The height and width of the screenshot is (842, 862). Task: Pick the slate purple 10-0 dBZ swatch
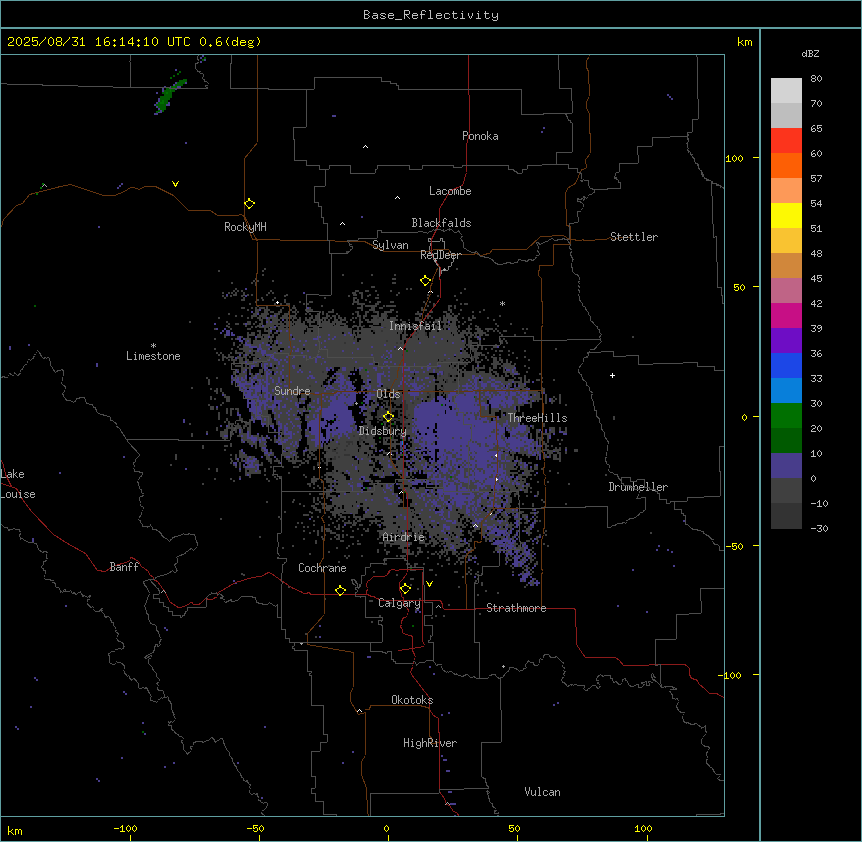point(786,466)
